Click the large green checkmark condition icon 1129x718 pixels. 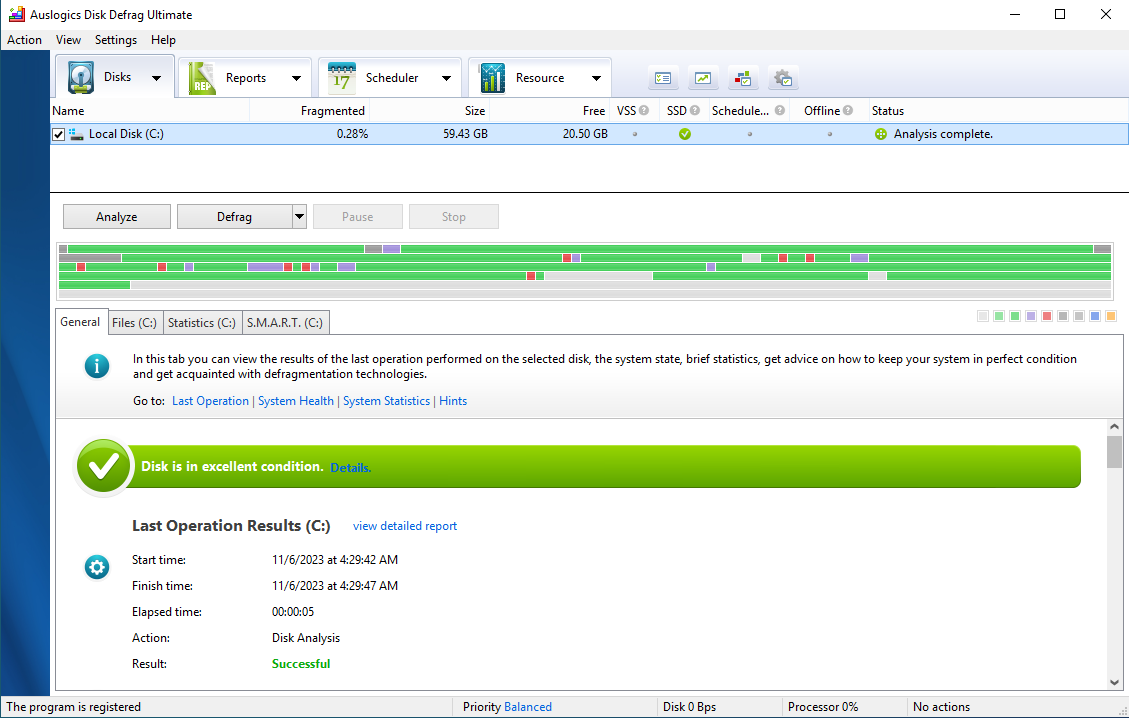pos(103,467)
